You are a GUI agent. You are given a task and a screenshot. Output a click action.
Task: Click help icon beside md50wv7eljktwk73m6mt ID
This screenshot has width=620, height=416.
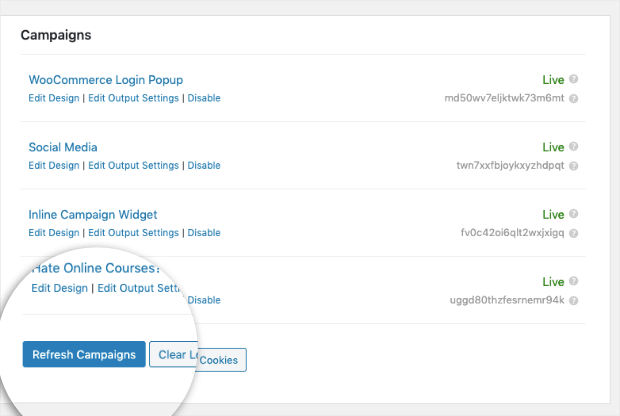pos(573,98)
